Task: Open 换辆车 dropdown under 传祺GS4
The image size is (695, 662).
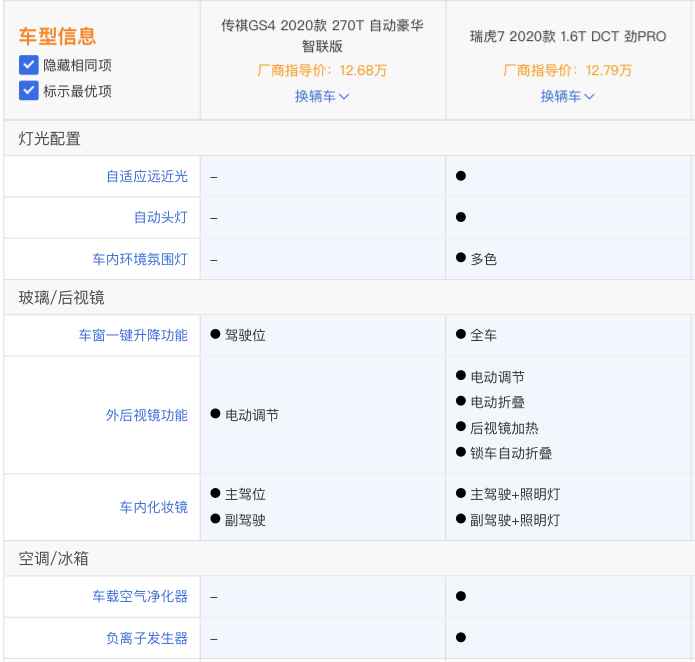Action: (322, 96)
